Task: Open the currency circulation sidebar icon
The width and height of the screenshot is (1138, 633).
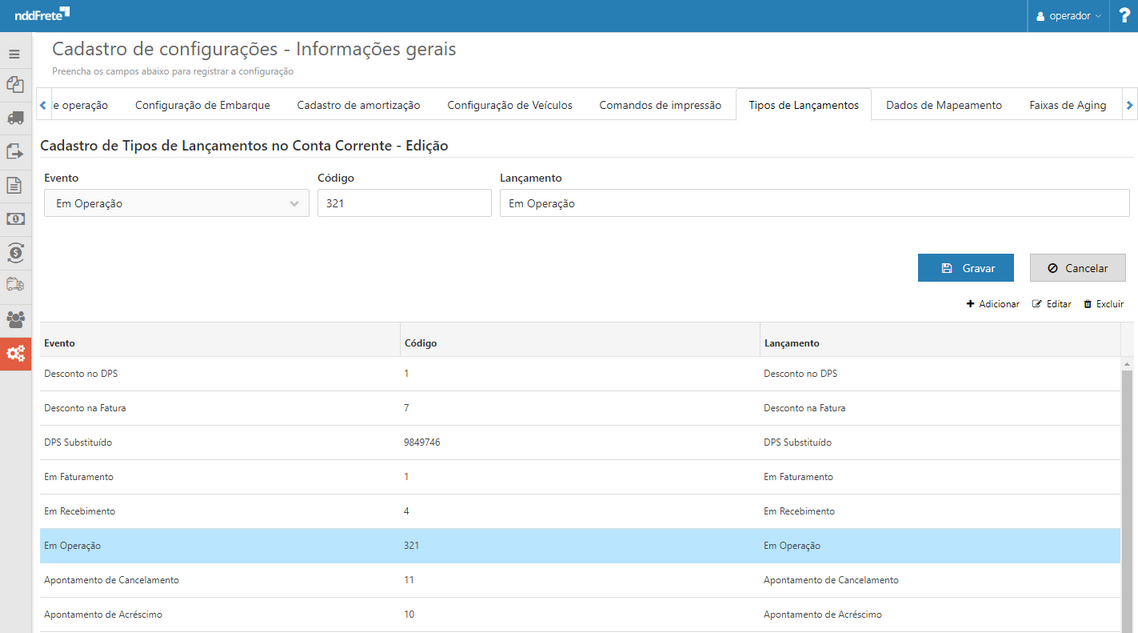Action: pos(15,252)
